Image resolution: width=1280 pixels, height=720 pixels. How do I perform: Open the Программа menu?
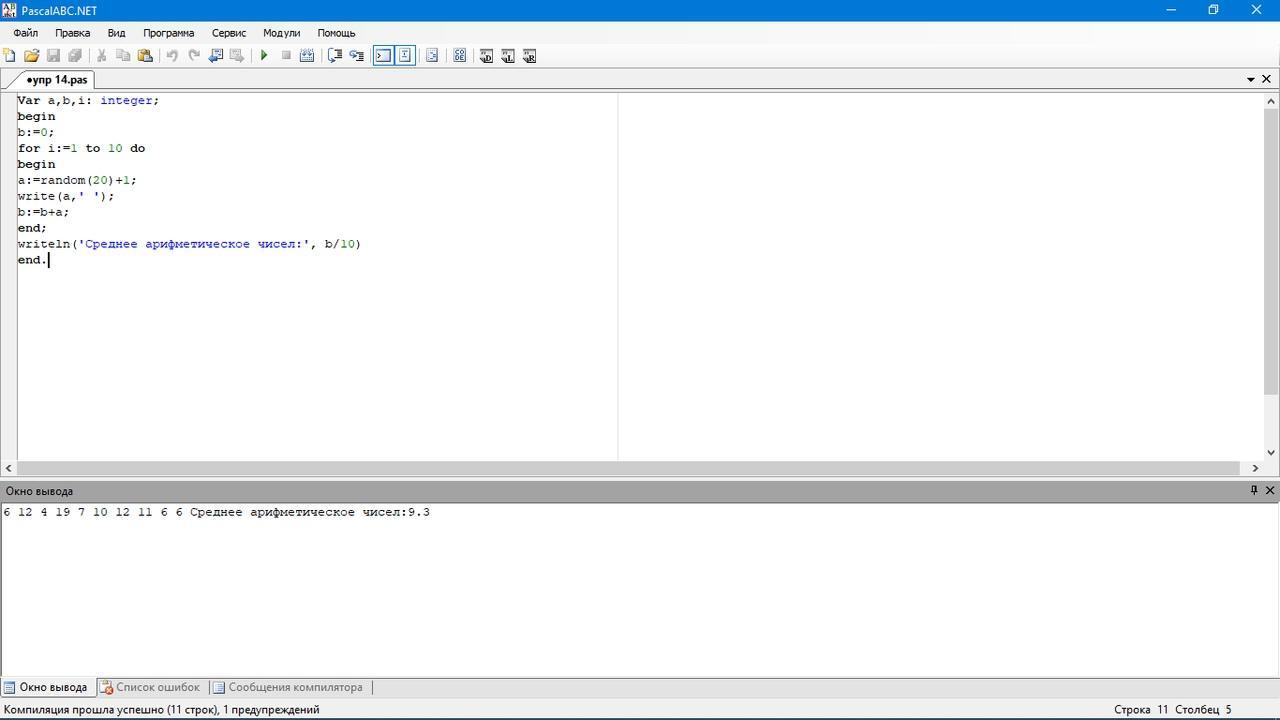coord(169,33)
